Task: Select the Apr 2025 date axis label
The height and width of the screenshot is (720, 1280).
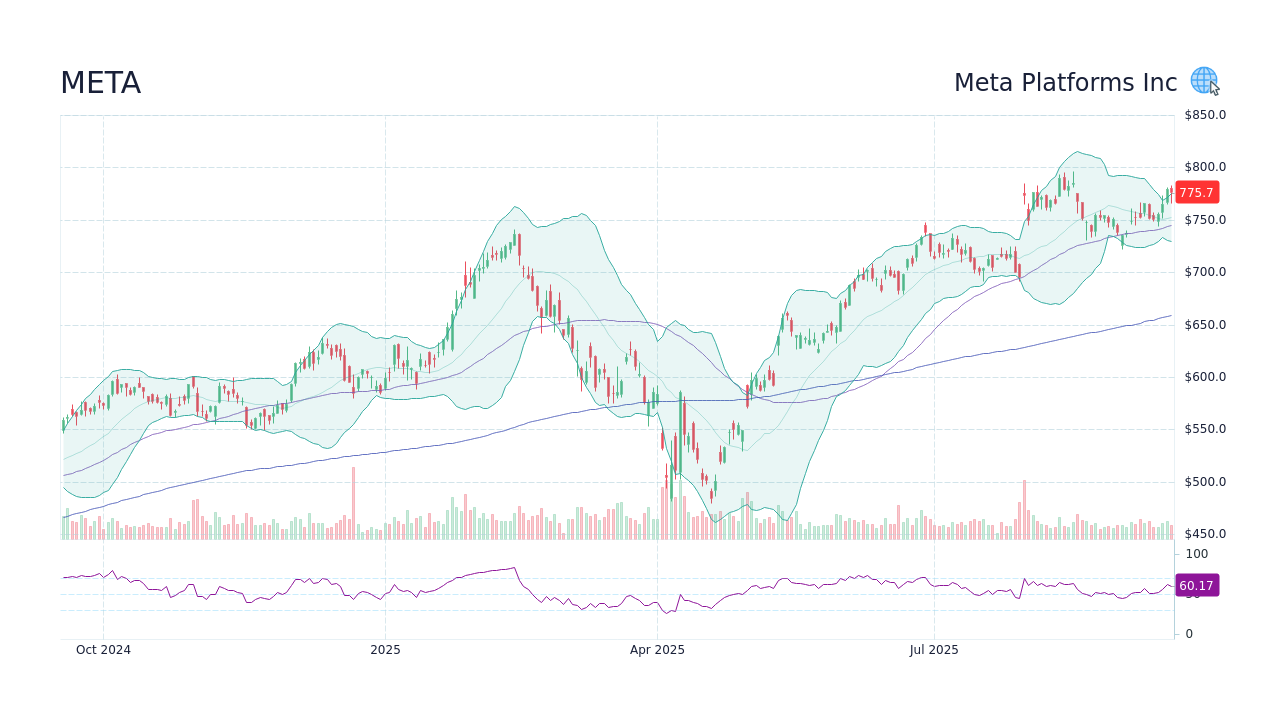Action: tap(657, 650)
